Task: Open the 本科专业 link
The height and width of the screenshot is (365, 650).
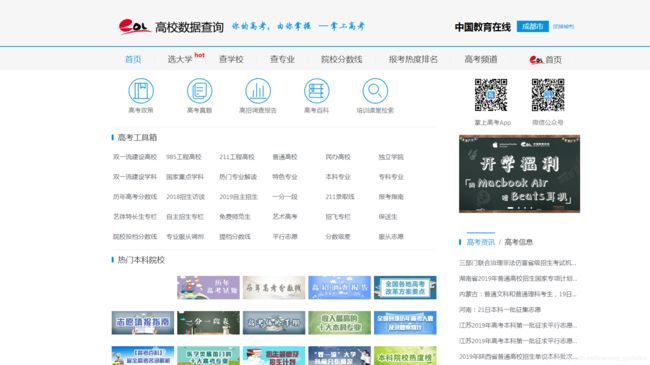Action: coord(338,177)
